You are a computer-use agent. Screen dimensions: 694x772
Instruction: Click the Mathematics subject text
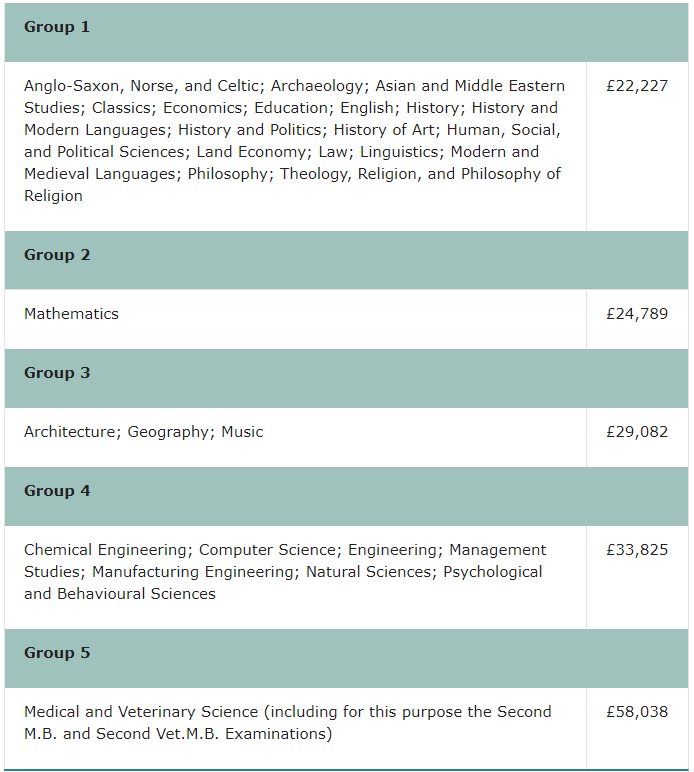point(71,314)
